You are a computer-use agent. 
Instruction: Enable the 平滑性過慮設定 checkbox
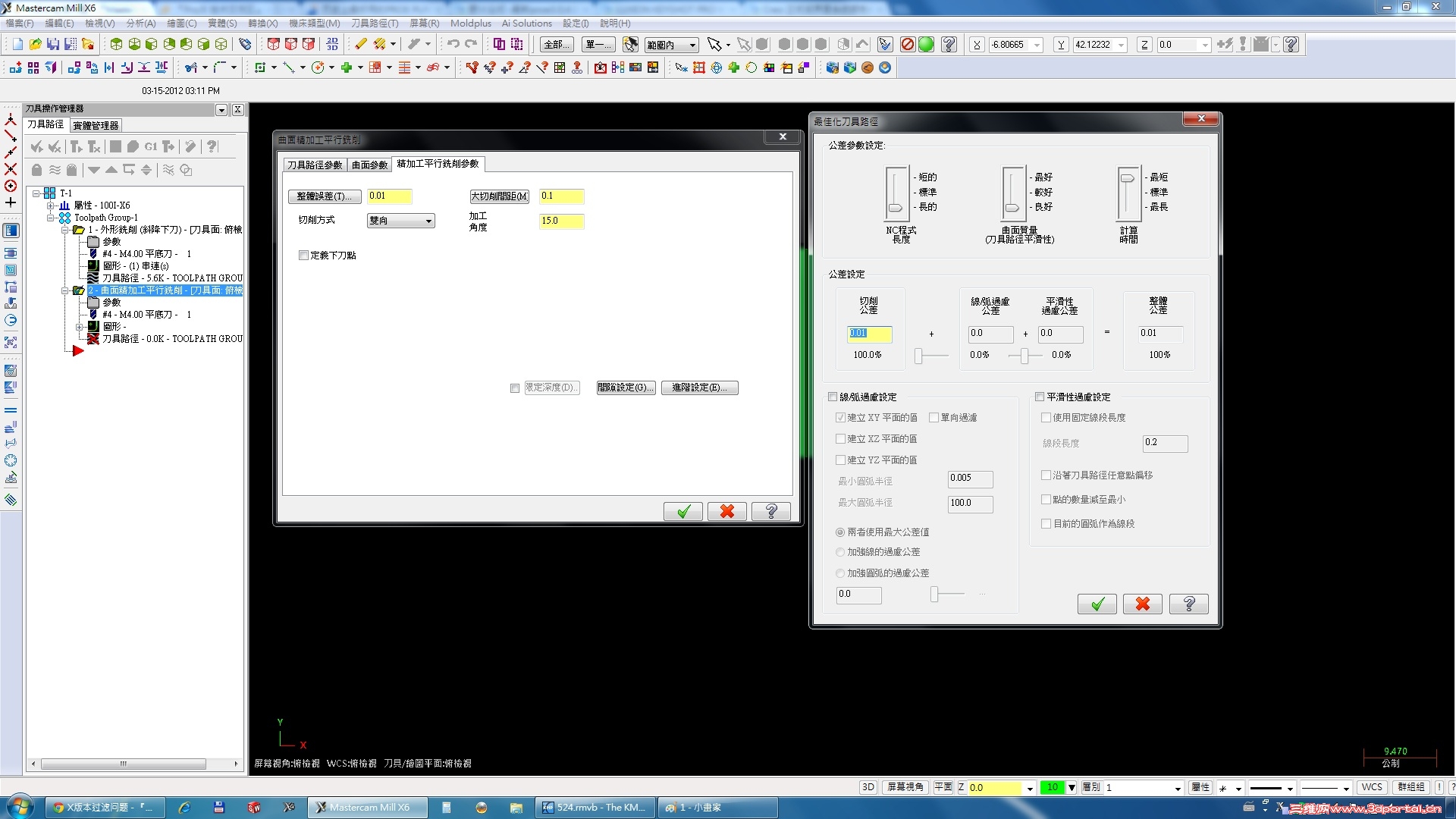(1040, 397)
